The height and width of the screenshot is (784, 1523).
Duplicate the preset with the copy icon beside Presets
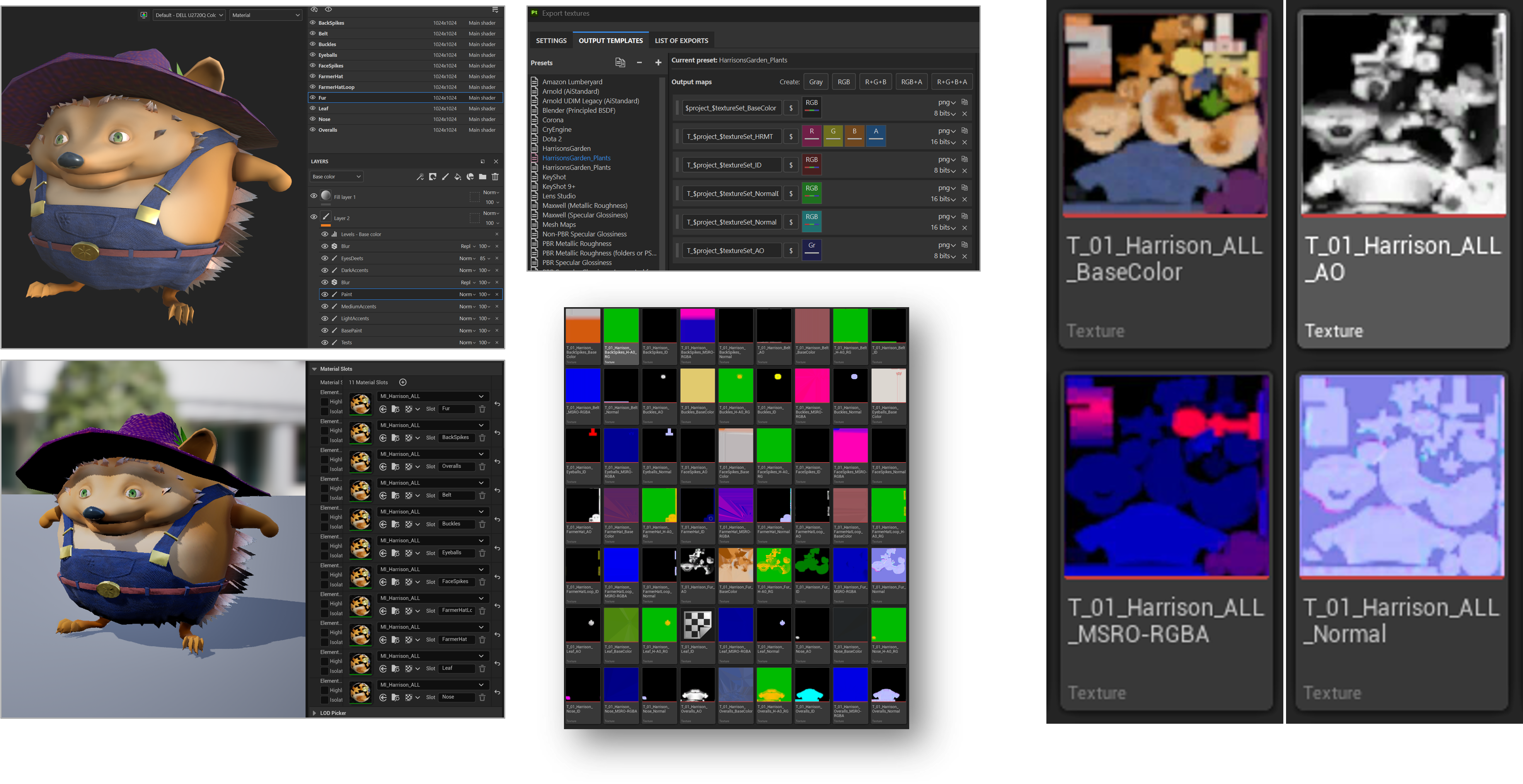coord(620,63)
